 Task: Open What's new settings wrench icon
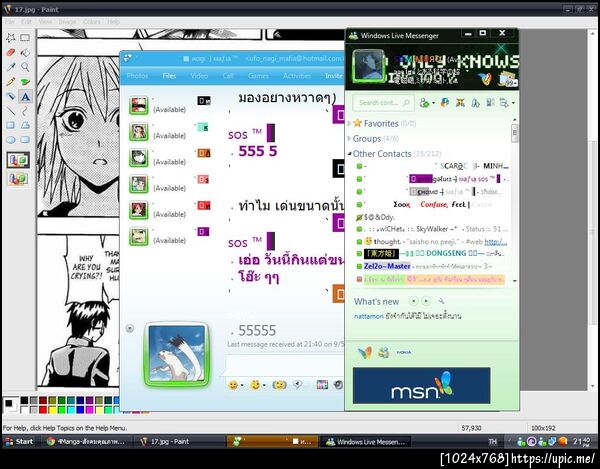441,301
